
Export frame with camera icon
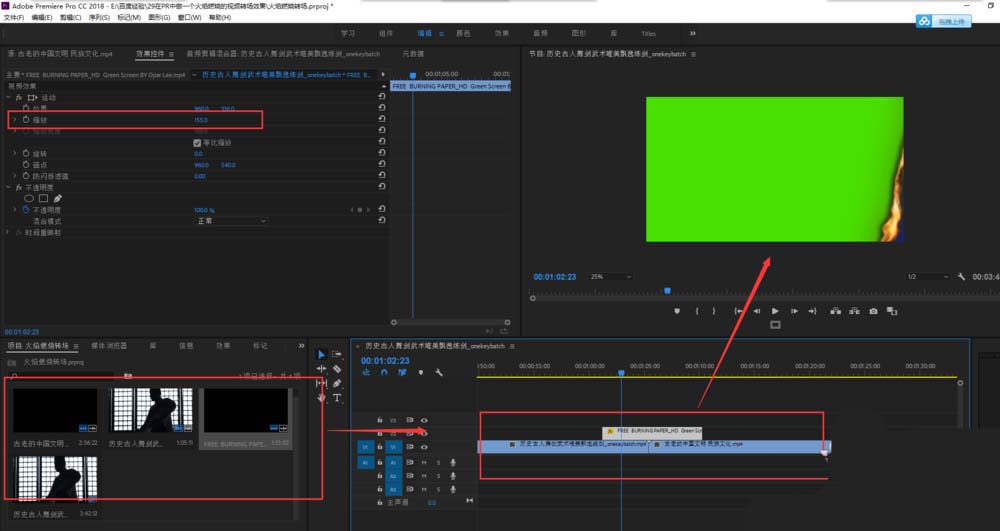click(873, 311)
